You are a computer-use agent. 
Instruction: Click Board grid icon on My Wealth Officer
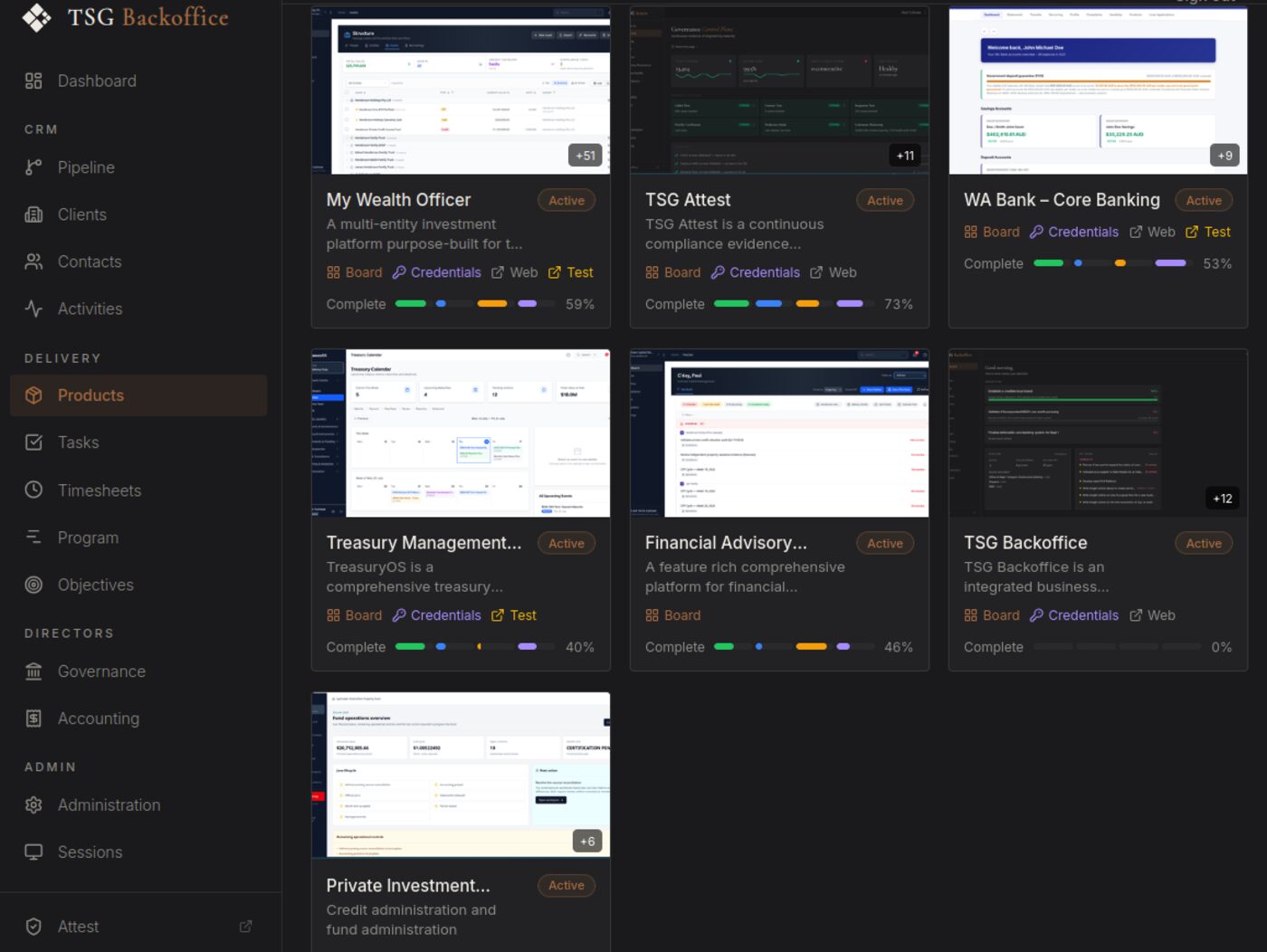click(x=333, y=272)
